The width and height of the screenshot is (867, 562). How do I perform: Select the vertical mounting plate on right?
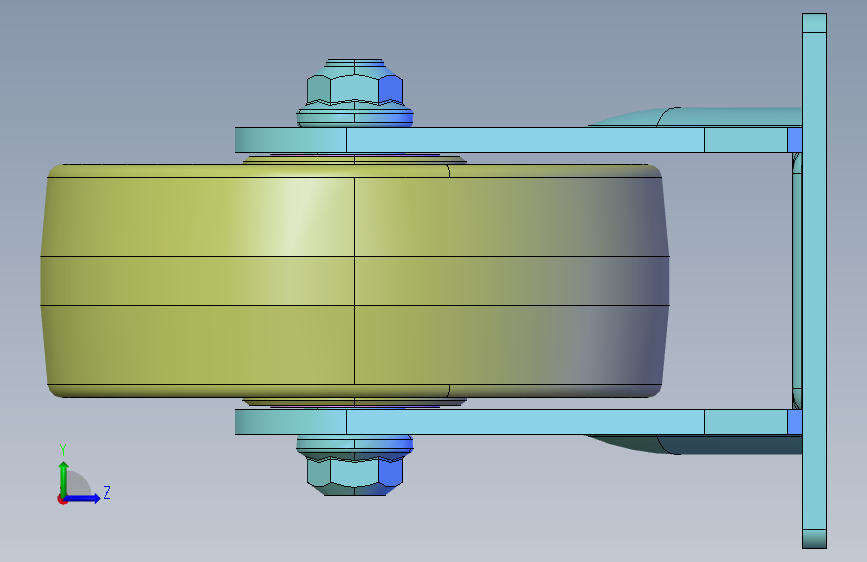tap(814, 281)
